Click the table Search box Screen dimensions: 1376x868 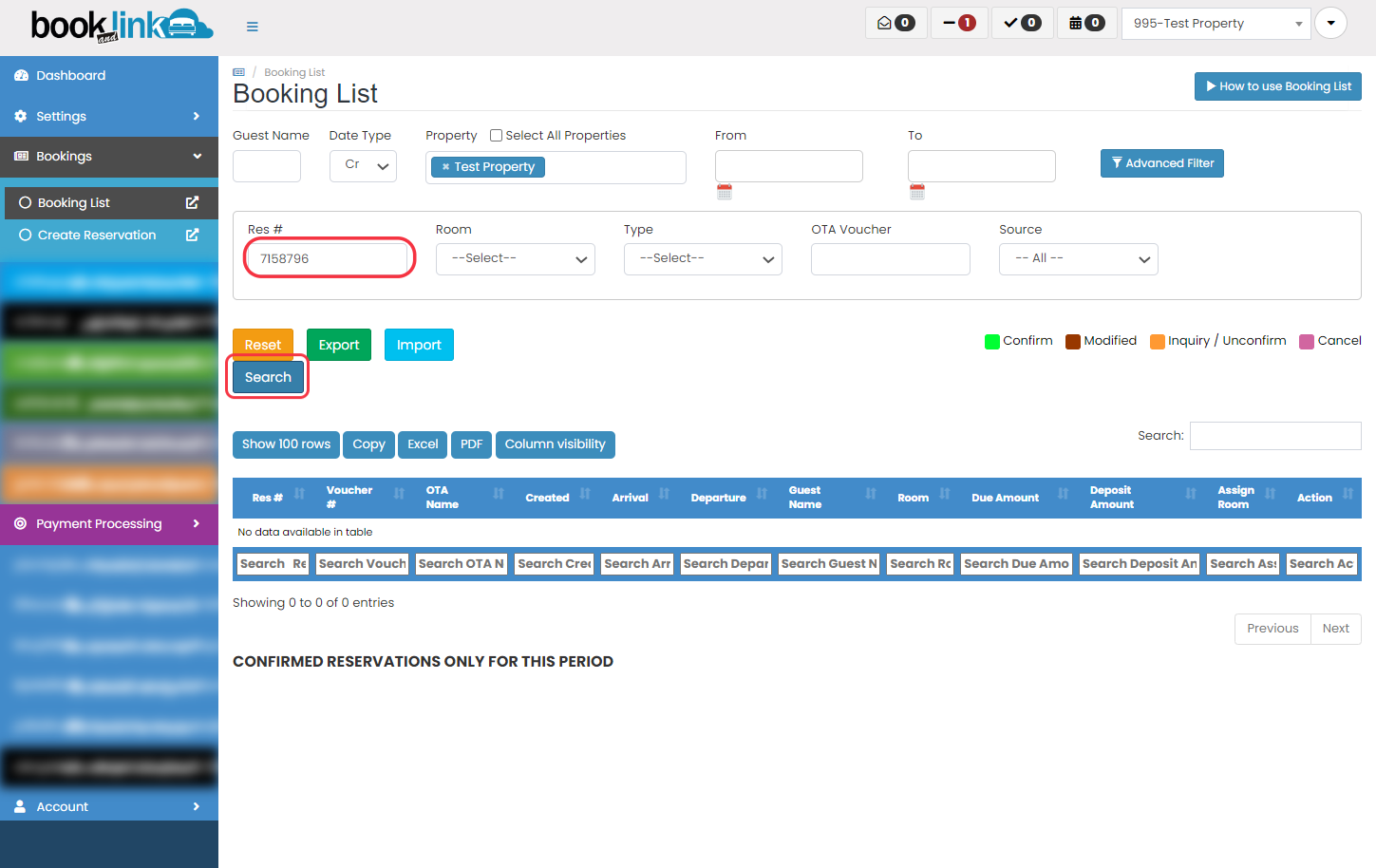1275,436
